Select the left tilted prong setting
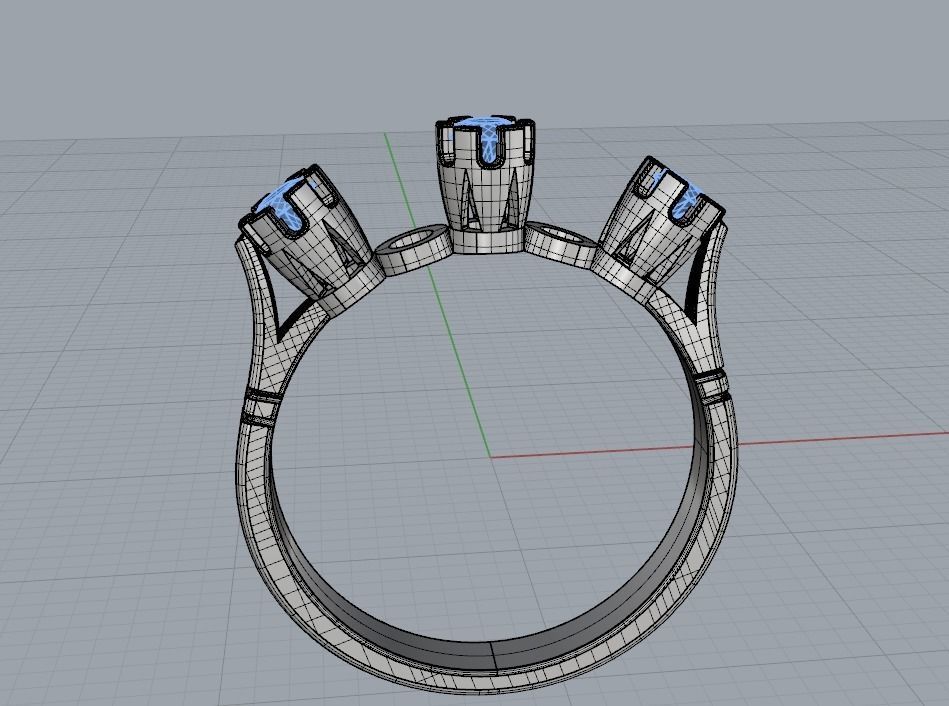Image resolution: width=949 pixels, height=706 pixels. (x=313, y=241)
